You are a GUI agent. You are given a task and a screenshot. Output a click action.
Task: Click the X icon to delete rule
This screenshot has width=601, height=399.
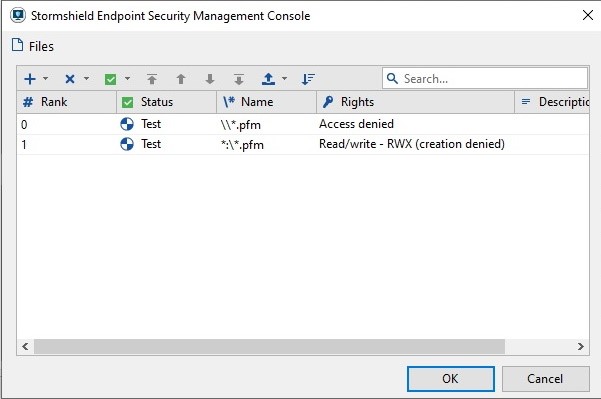(x=70, y=79)
